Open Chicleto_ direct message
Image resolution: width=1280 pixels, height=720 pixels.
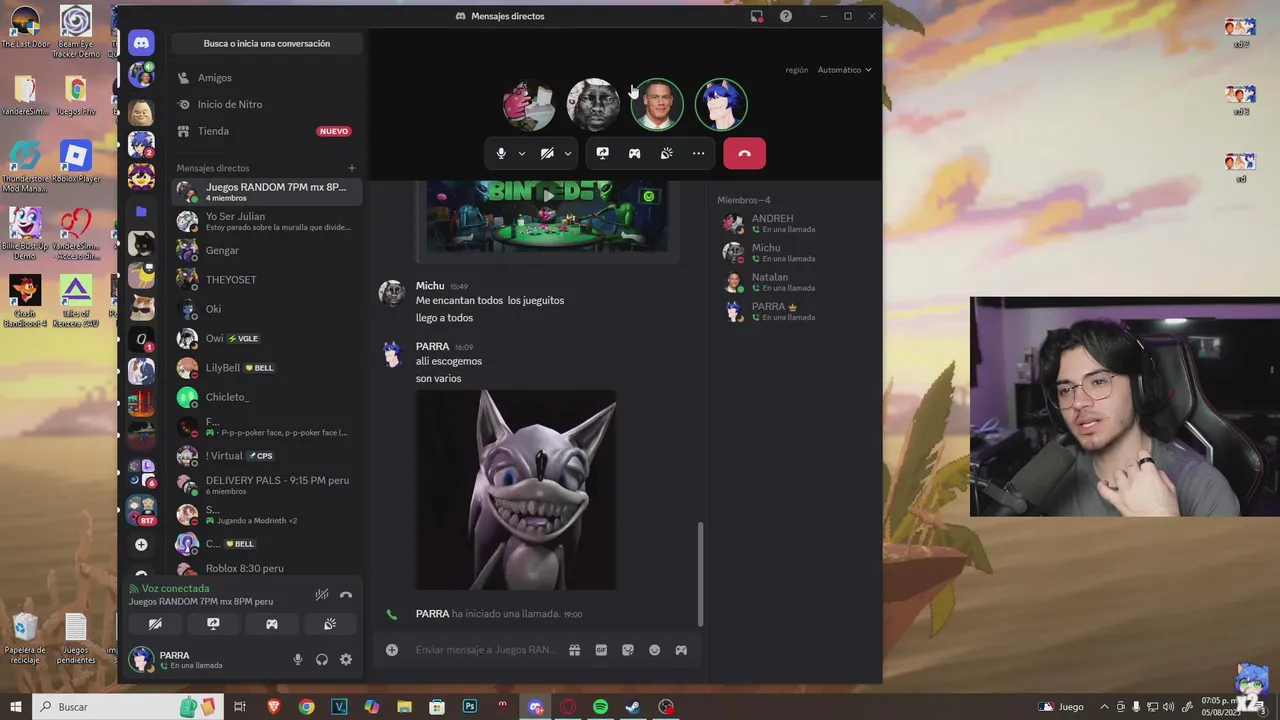(266, 397)
